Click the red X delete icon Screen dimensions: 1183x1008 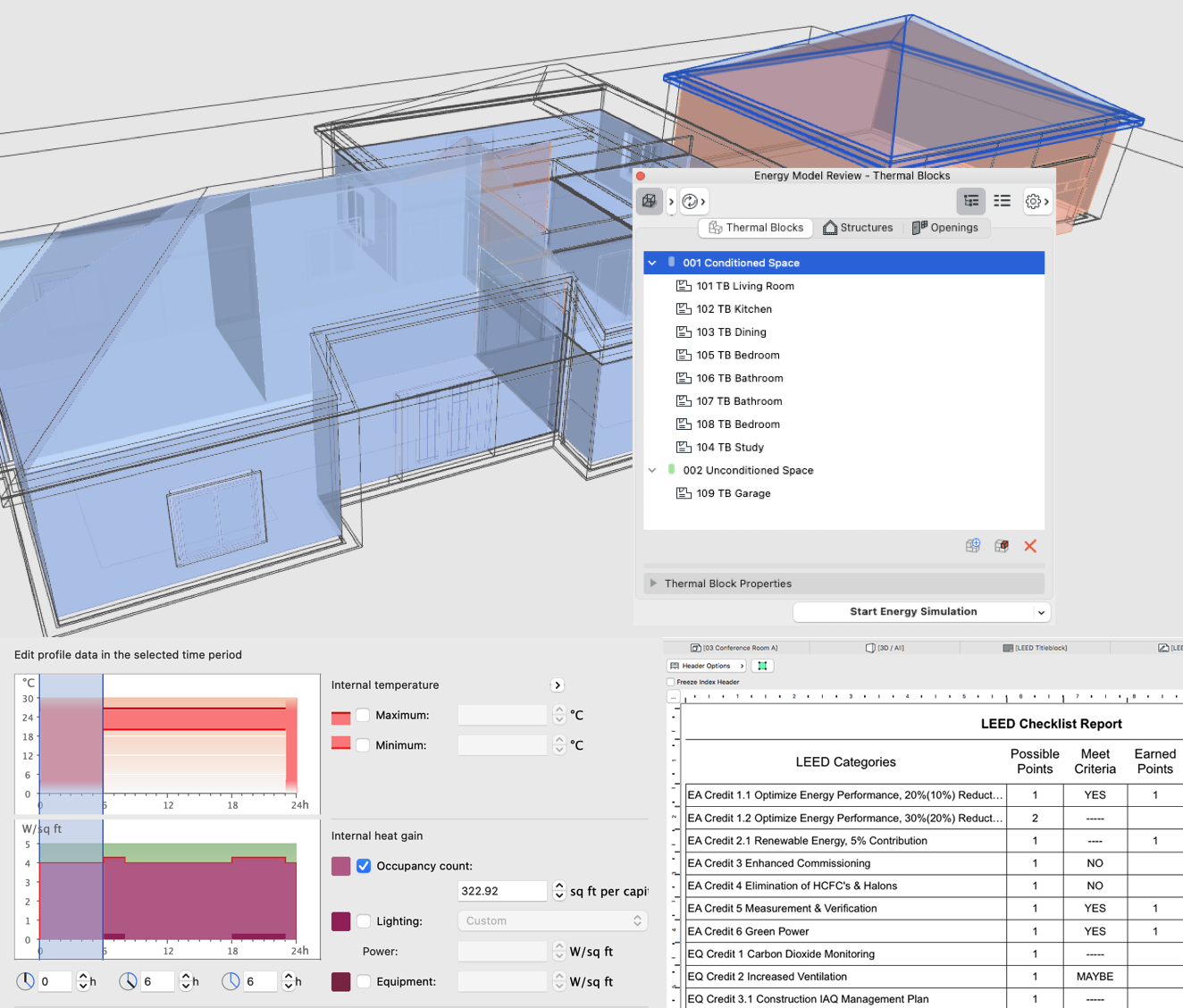1030,545
